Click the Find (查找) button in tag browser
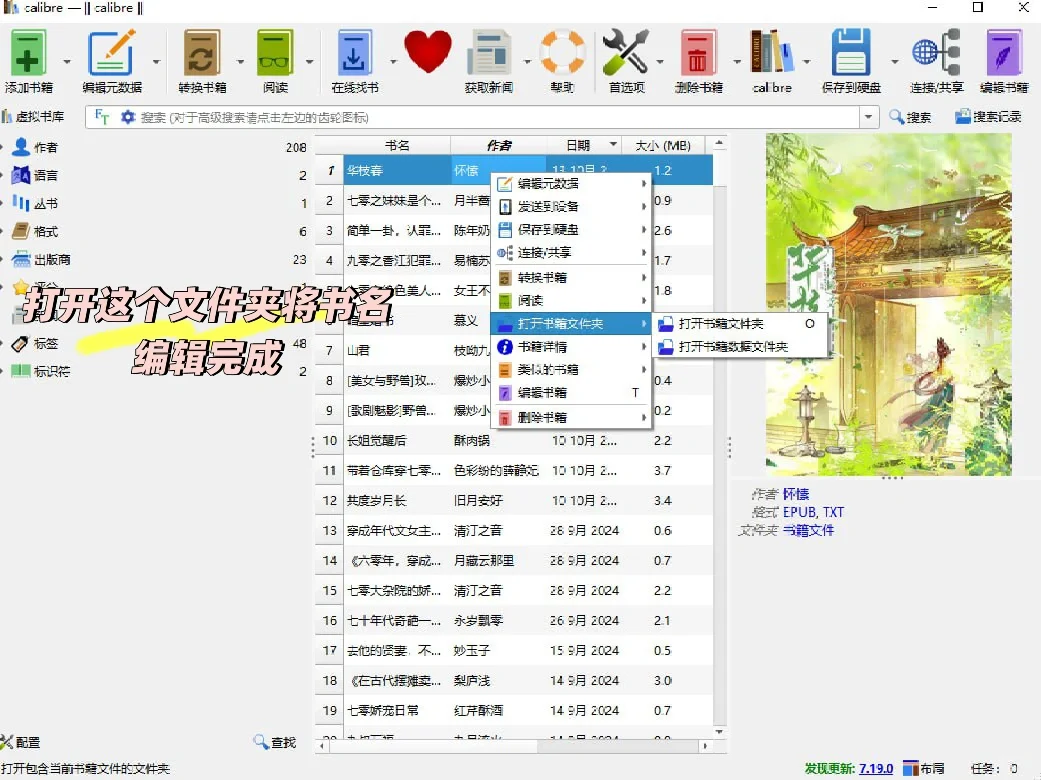Viewport: 1041px width, 780px height. pyautogui.click(x=274, y=742)
